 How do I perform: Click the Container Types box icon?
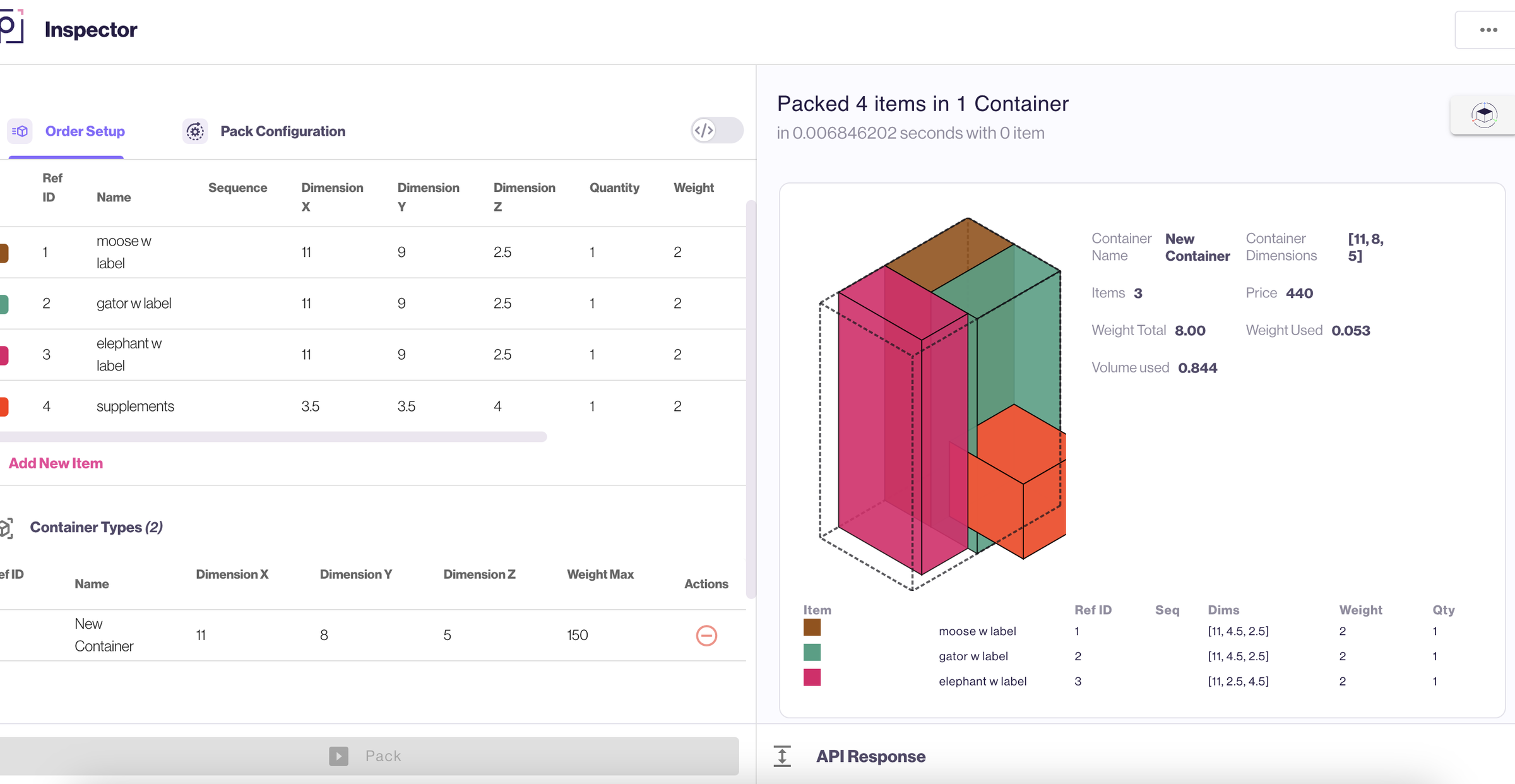point(6,528)
